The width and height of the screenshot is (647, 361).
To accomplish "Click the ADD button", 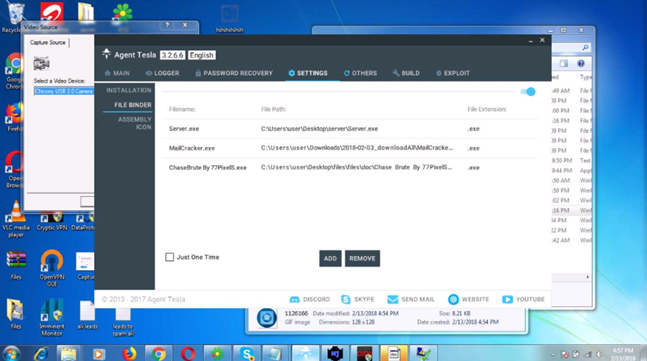I will [x=330, y=258].
